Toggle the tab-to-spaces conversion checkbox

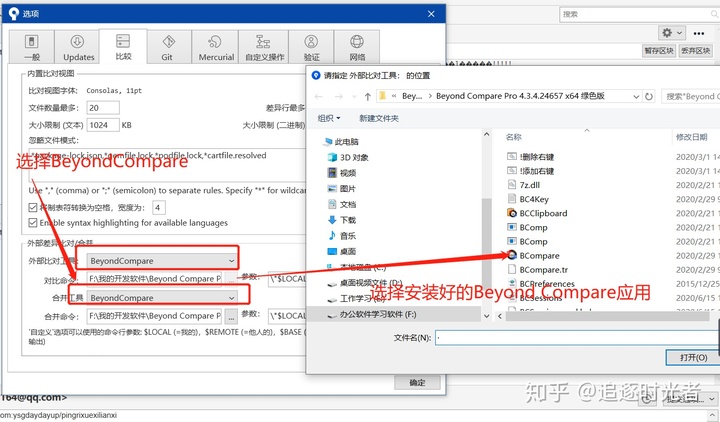(x=33, y=208)
